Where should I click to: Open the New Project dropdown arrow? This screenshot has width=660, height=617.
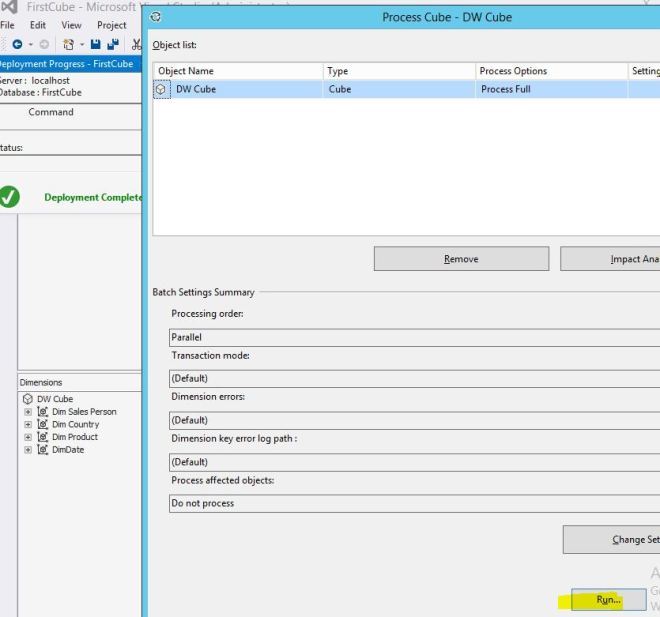(x=81, y=45)
